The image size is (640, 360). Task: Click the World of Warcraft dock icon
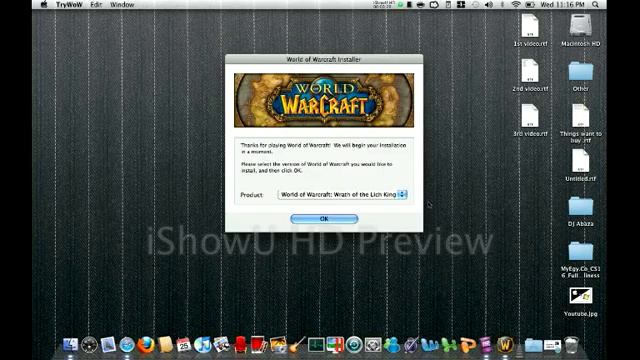coord(505,345)
